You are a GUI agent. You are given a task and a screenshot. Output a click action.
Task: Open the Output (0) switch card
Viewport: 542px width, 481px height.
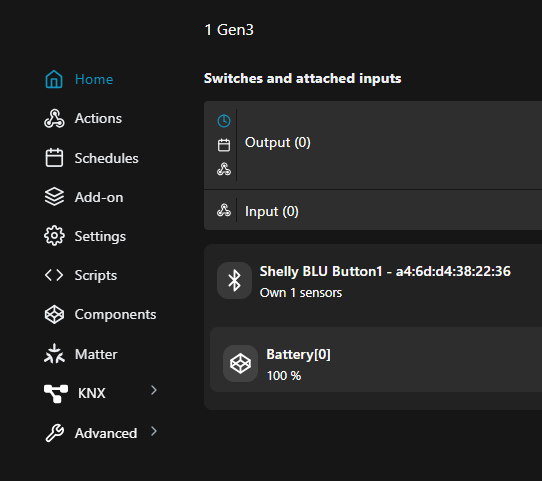point(373,145)
